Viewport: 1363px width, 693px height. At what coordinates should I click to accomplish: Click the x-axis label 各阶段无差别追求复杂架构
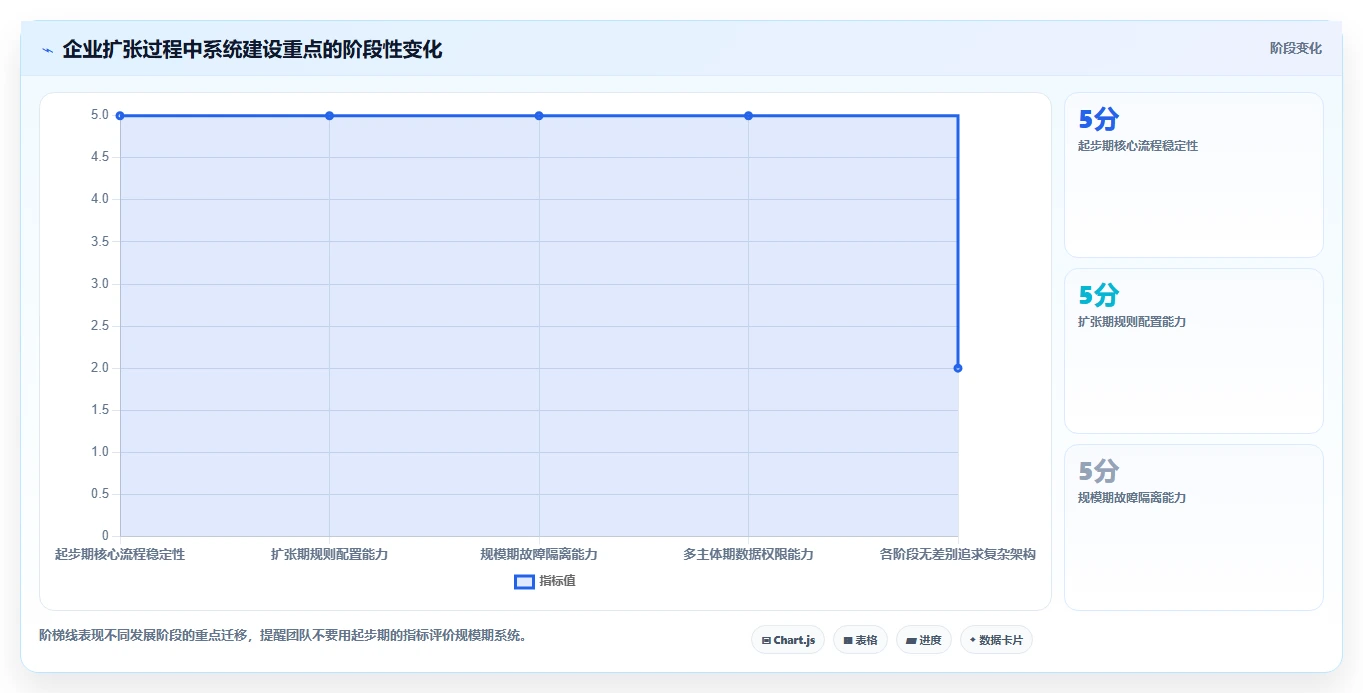(958, 554)
